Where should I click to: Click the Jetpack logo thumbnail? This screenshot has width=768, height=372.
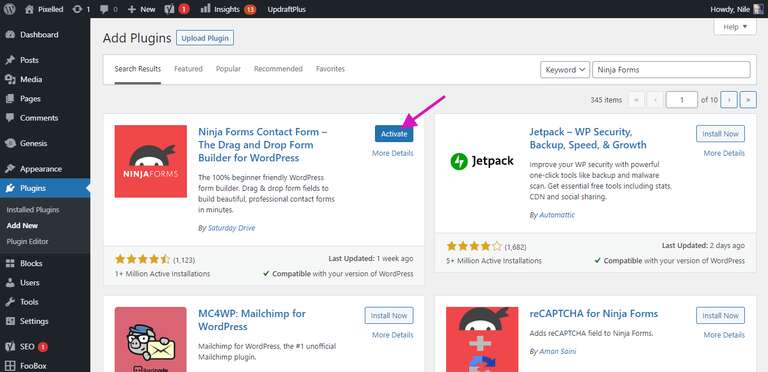[482, 162]
